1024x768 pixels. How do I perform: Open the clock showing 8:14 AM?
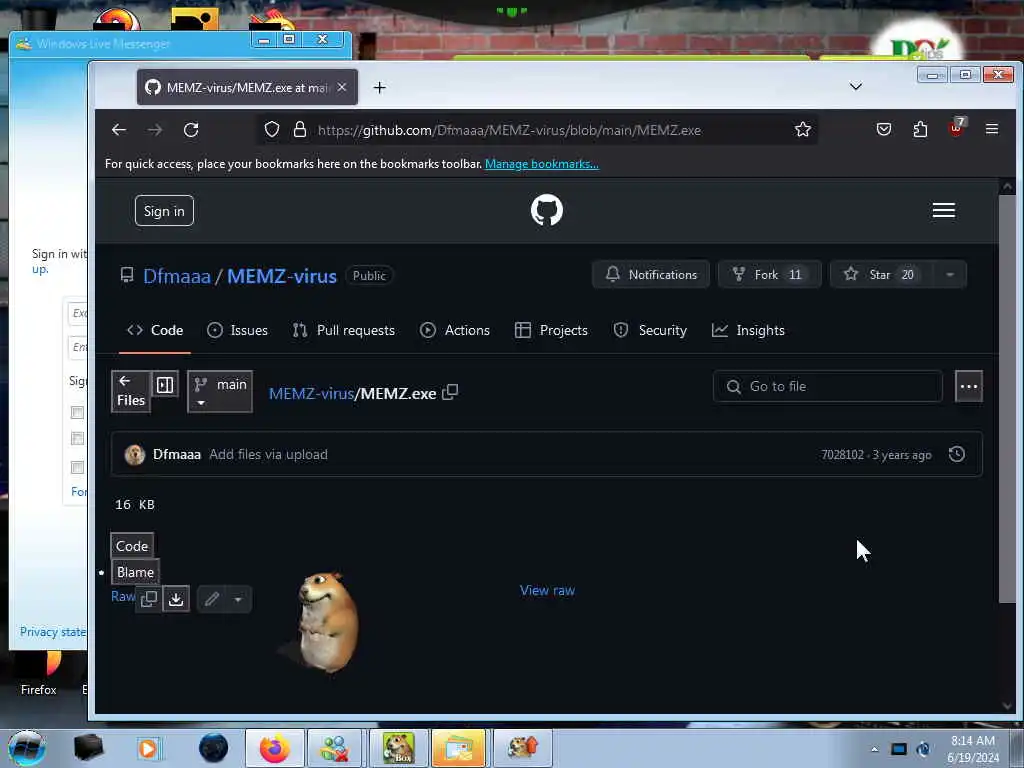[972, 749]
